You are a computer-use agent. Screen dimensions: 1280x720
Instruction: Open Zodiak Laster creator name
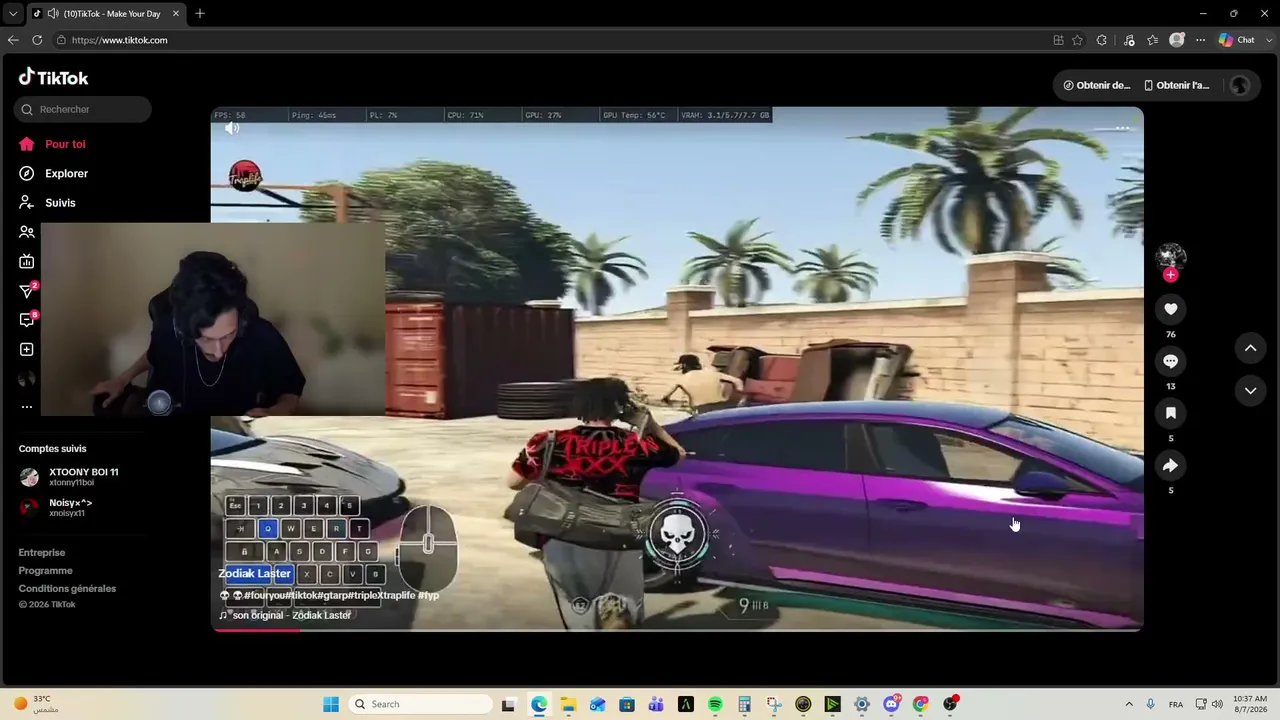point(255,573)
